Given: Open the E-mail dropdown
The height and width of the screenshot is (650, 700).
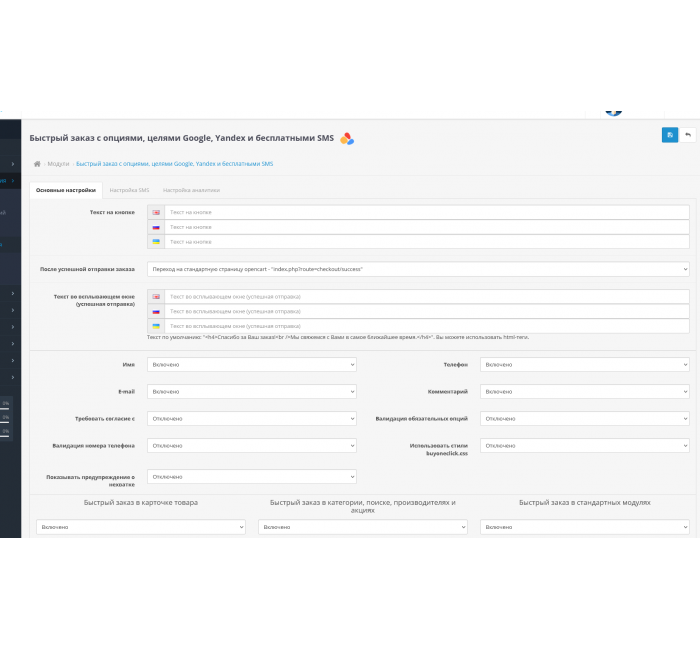Looking at the screenshot, I should pos(252,392).
